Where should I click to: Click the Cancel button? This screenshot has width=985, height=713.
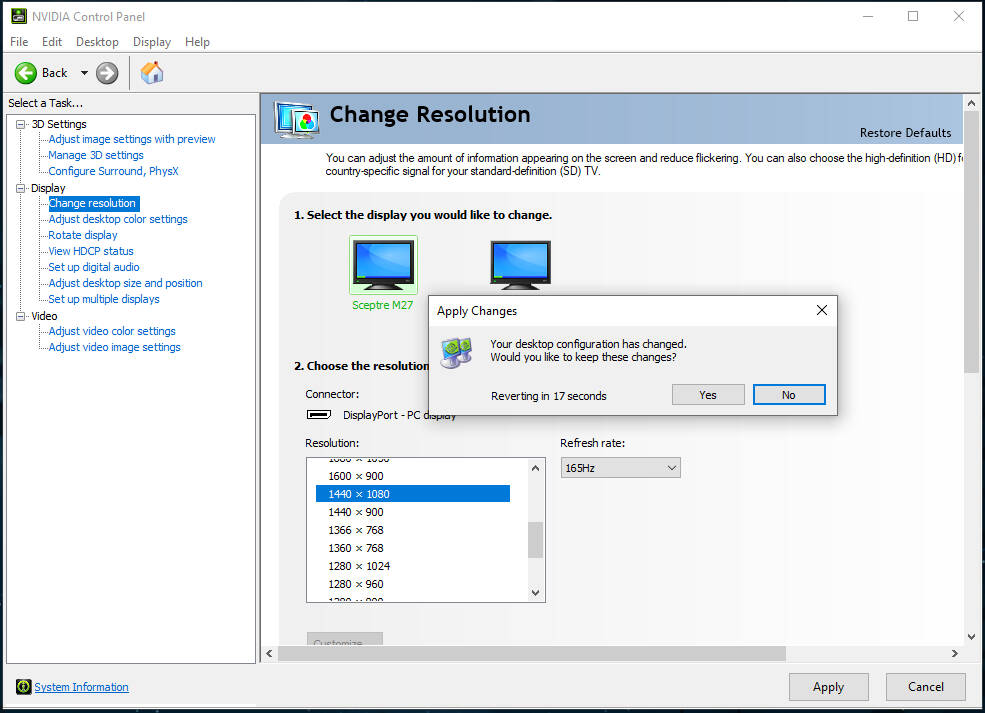tap(925, 687)
